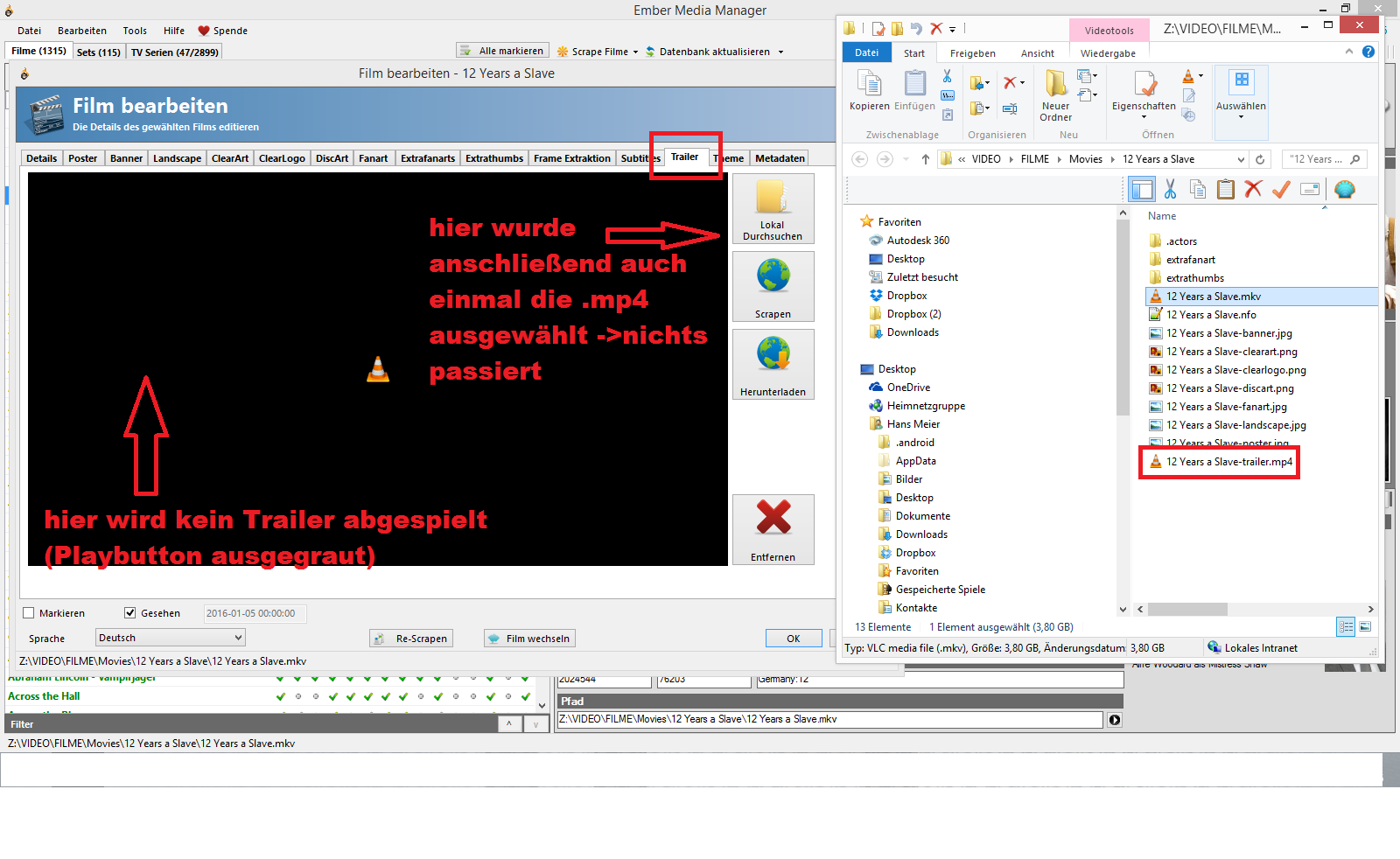Go up one folder level in Explorer
Screen dimensions: 1400x859
tap(926, 159)
